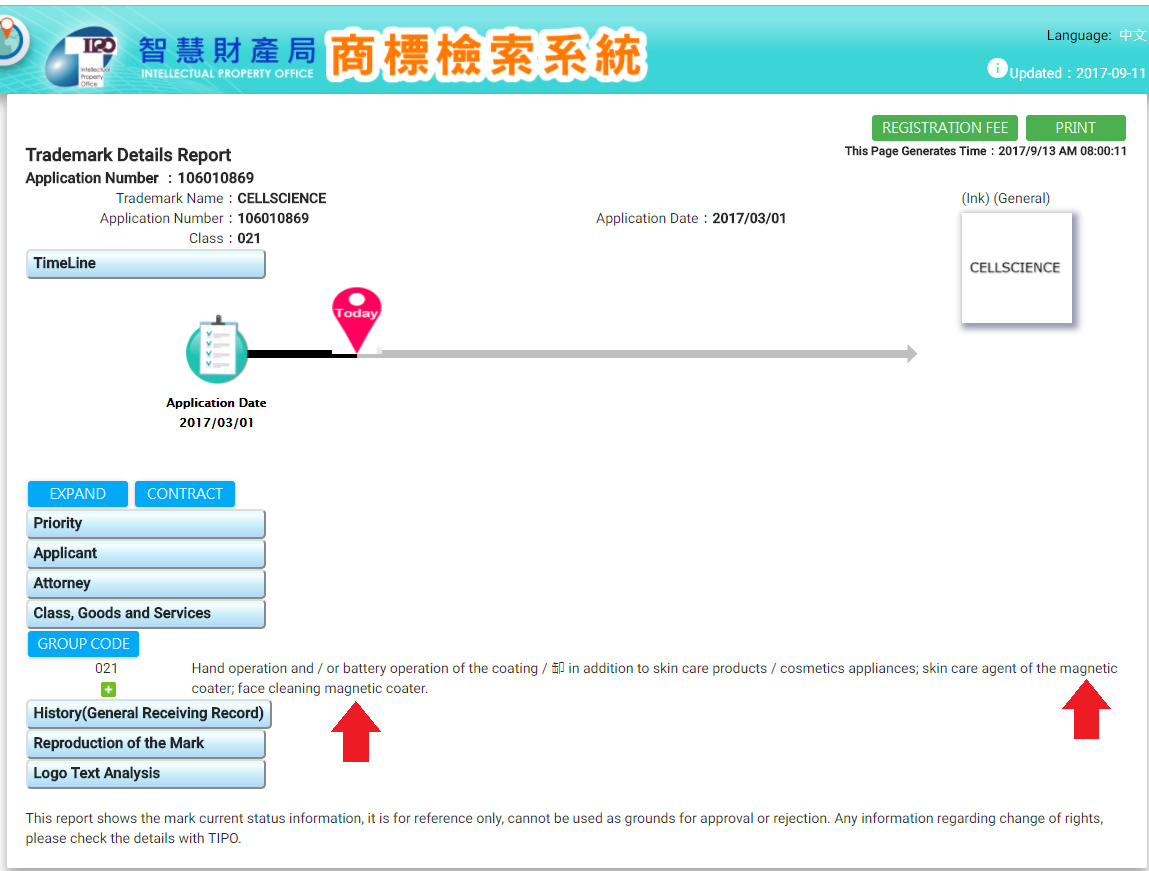1149x871 pixels.
Task: Click the page generation time text
Action: coord(986,151)
